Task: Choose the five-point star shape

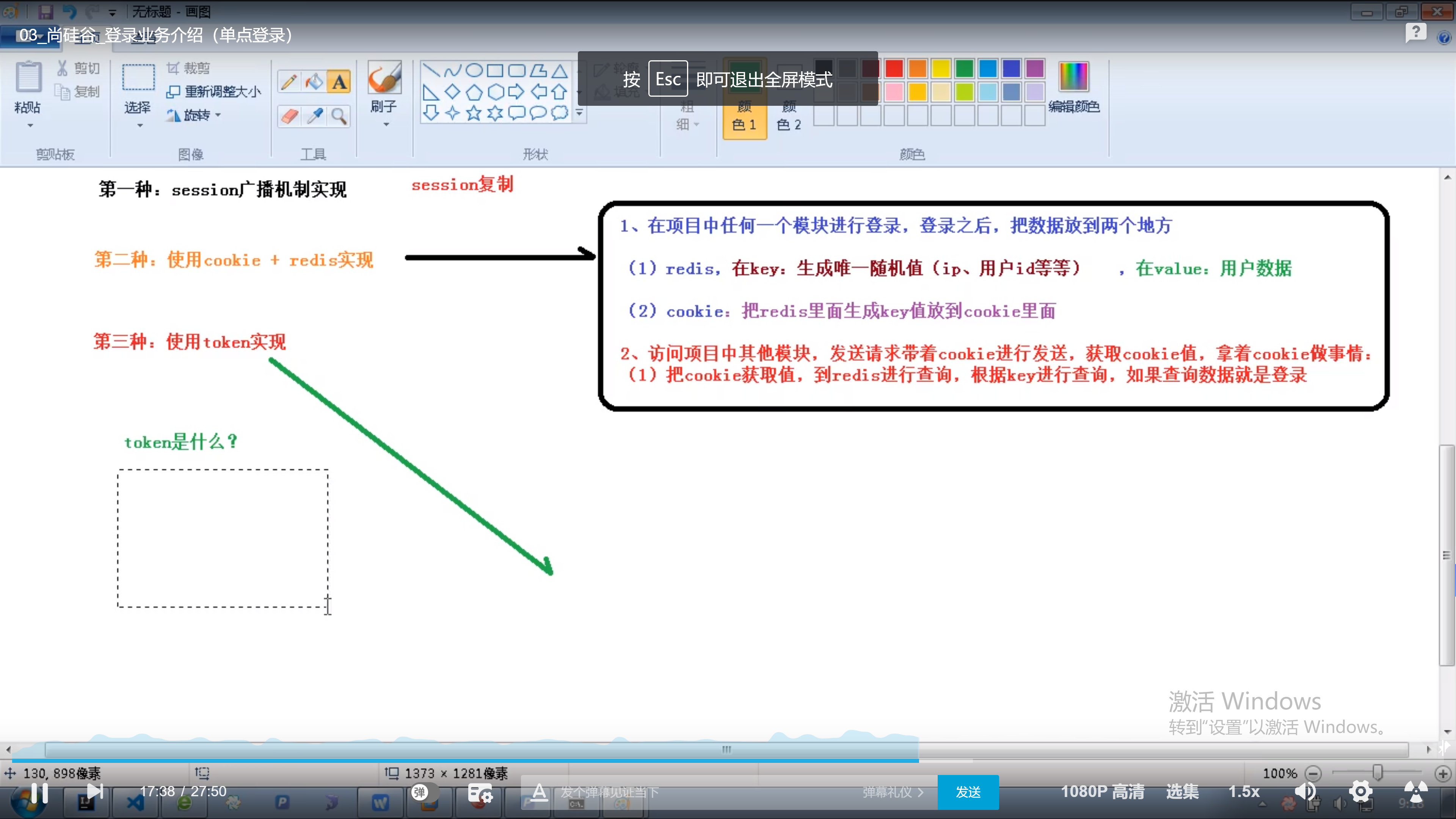Action: 474,113
